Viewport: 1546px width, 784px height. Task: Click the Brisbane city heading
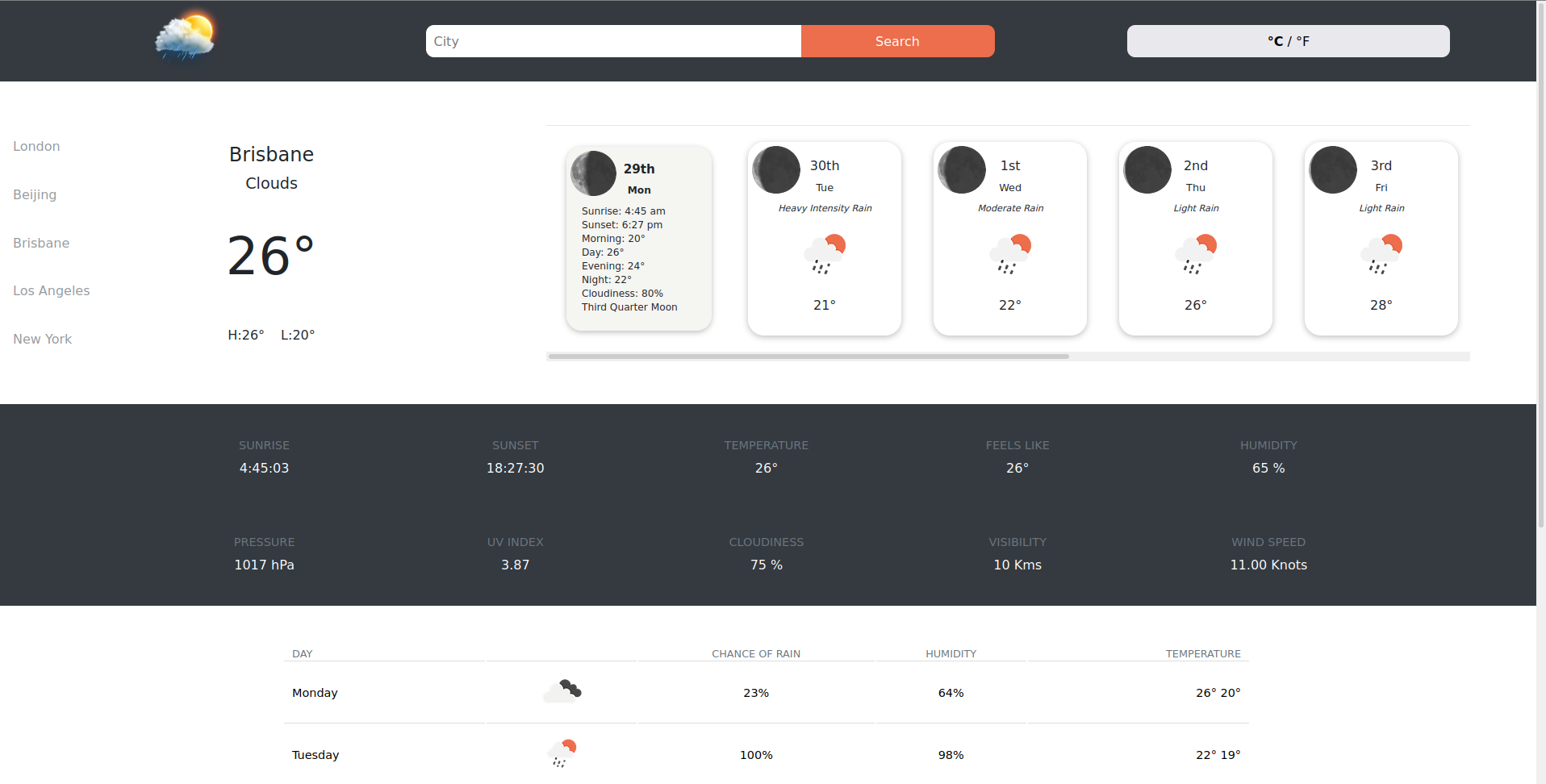271,154
